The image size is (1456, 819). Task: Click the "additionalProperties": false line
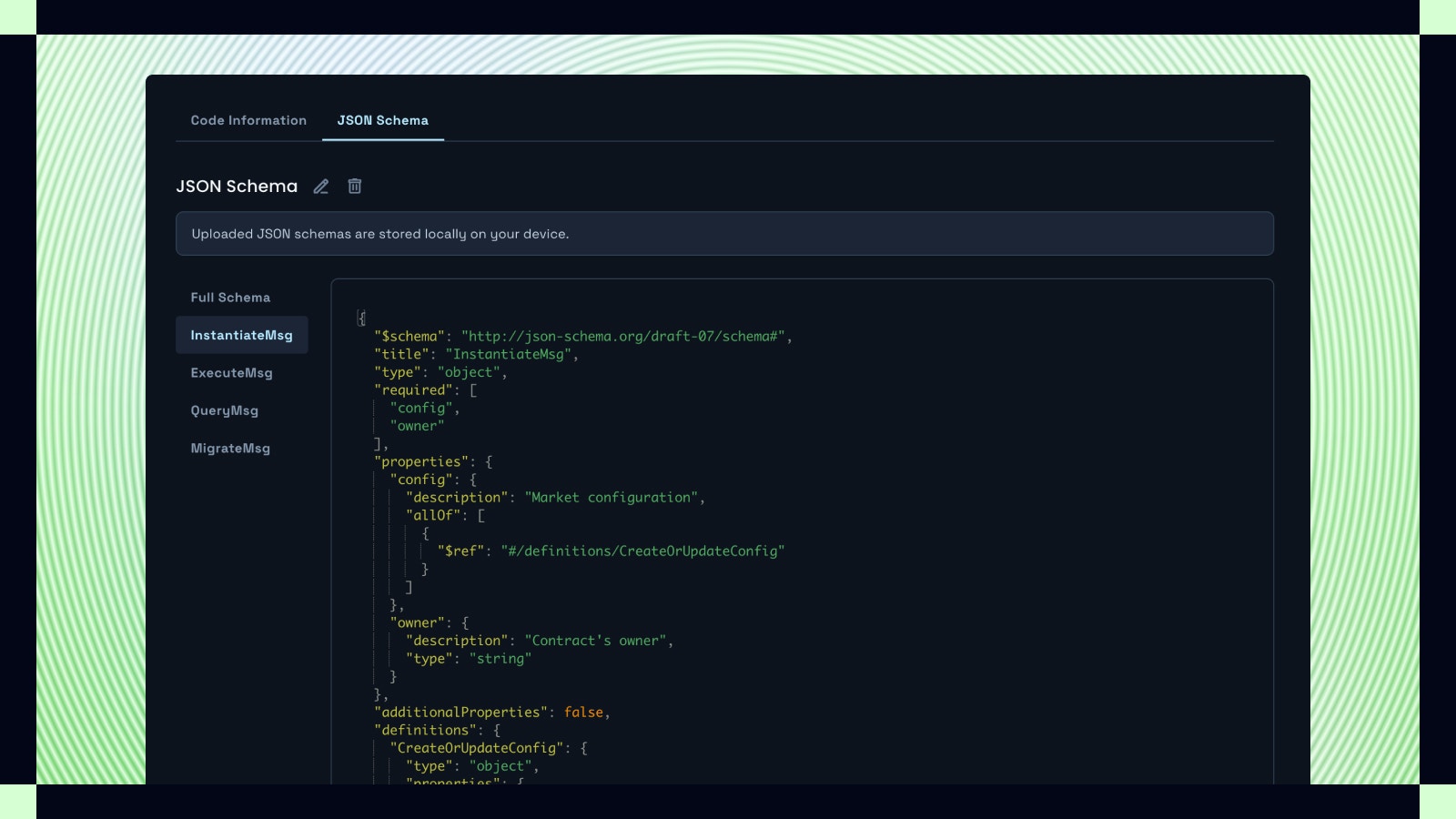tap(492, 713)
